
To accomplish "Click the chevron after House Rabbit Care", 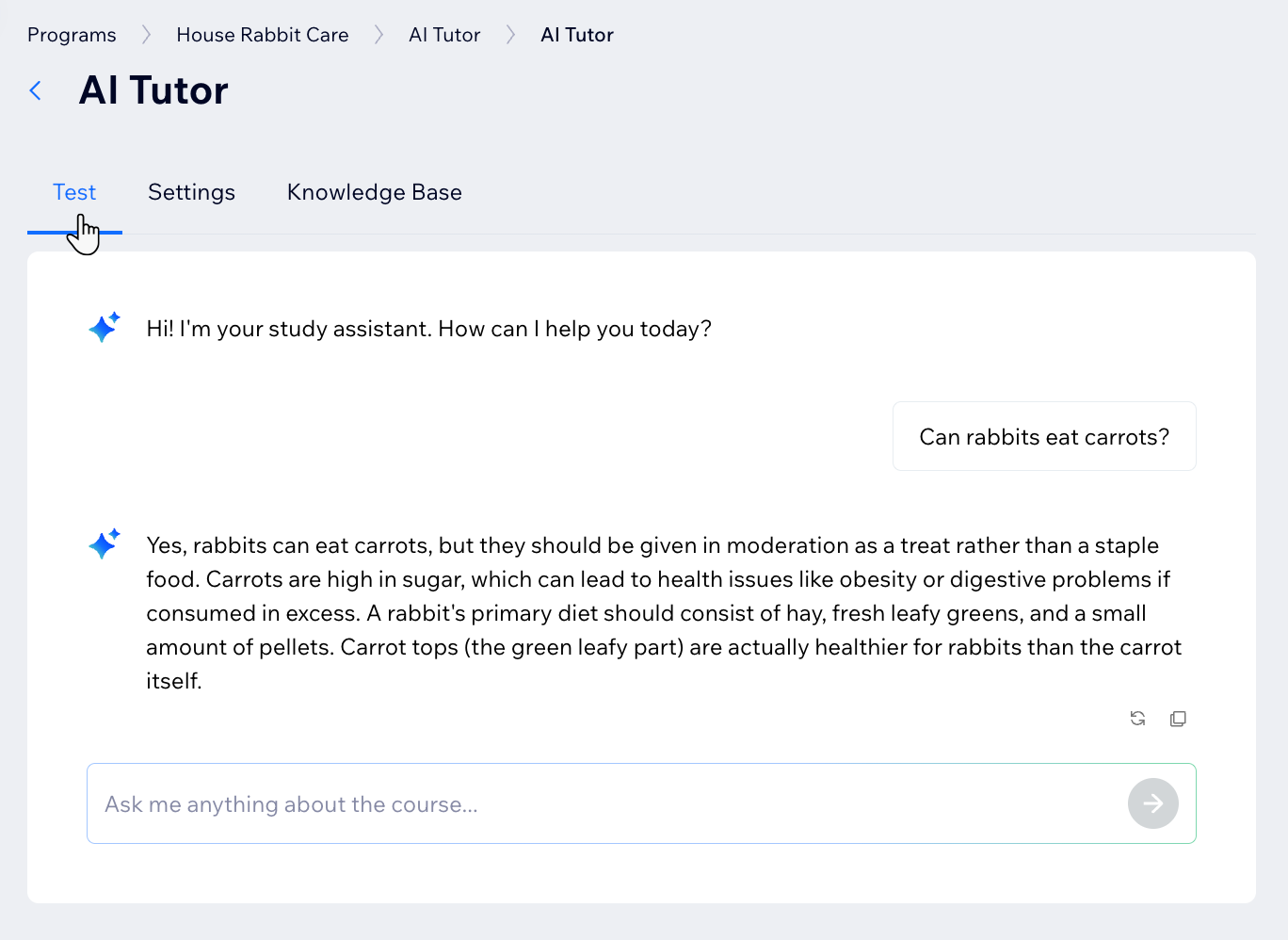I will 378,35.
